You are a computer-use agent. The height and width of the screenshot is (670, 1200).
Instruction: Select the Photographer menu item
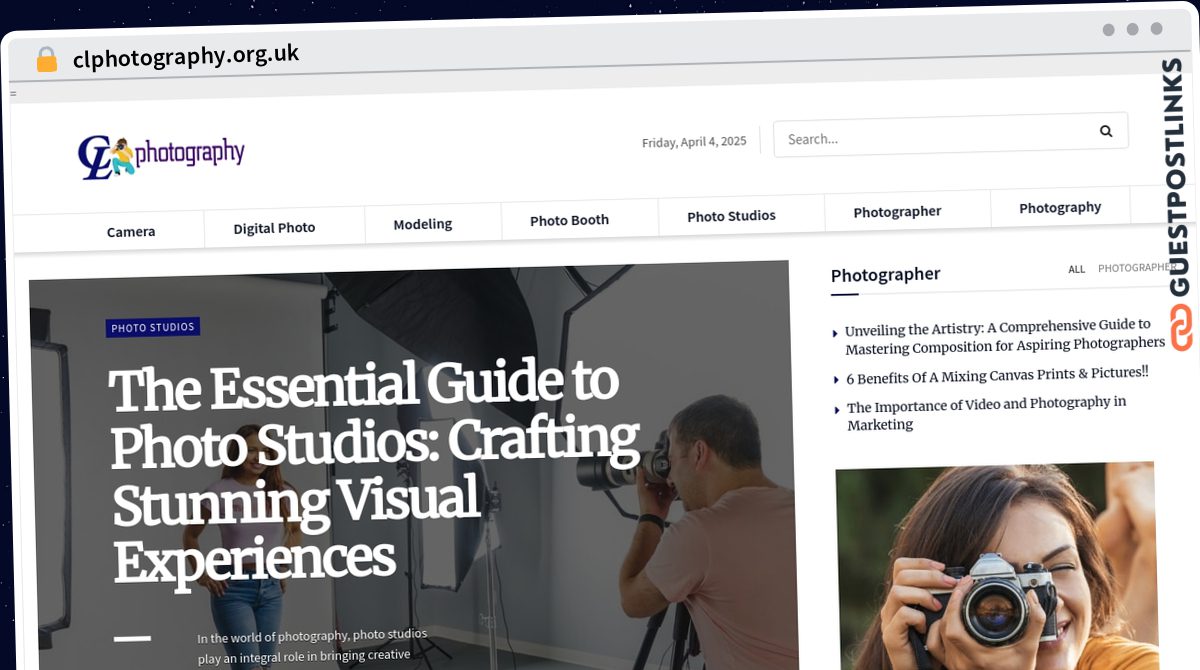tap(897, 212)
